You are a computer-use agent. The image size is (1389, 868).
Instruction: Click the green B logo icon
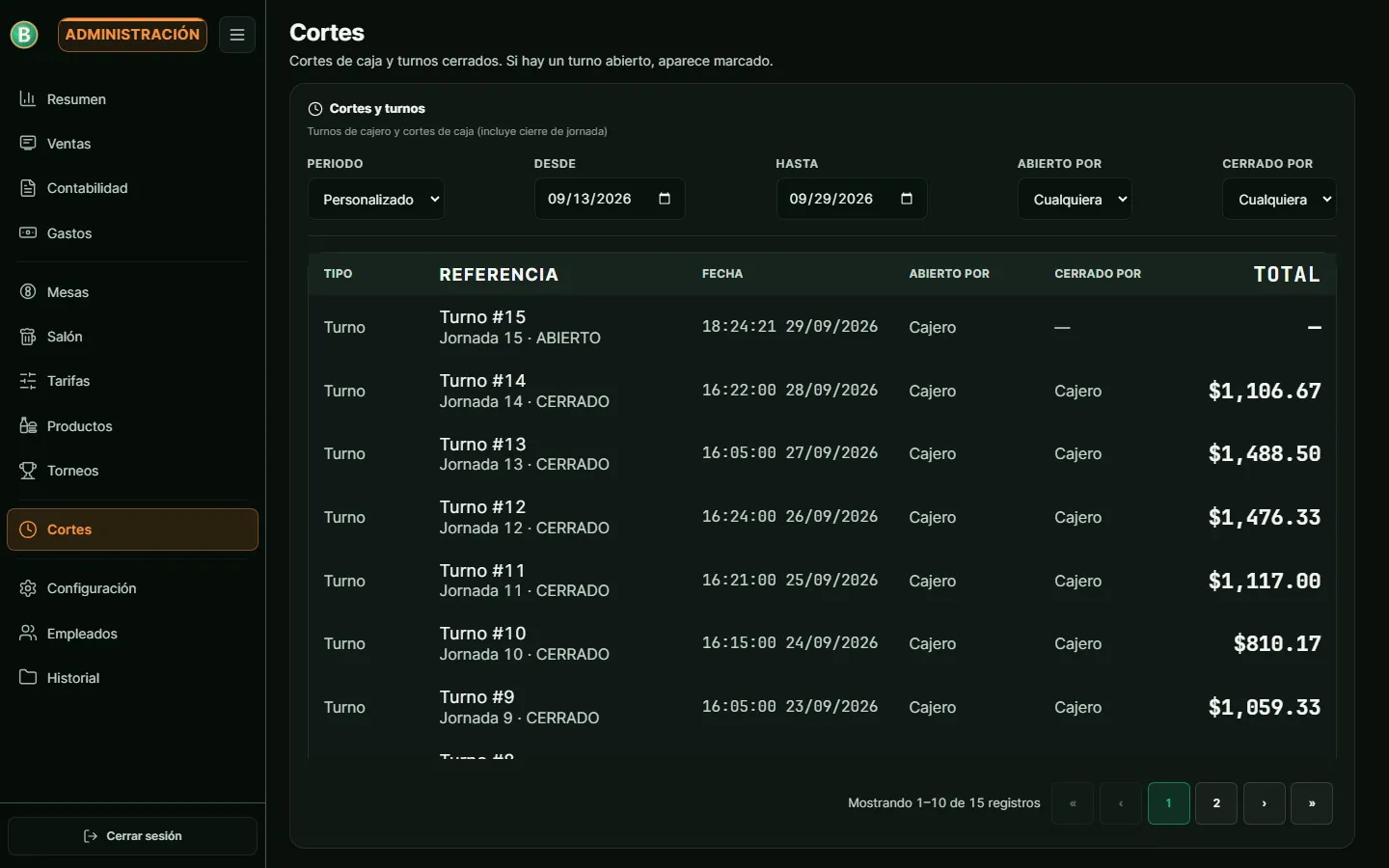click(24, 35)
